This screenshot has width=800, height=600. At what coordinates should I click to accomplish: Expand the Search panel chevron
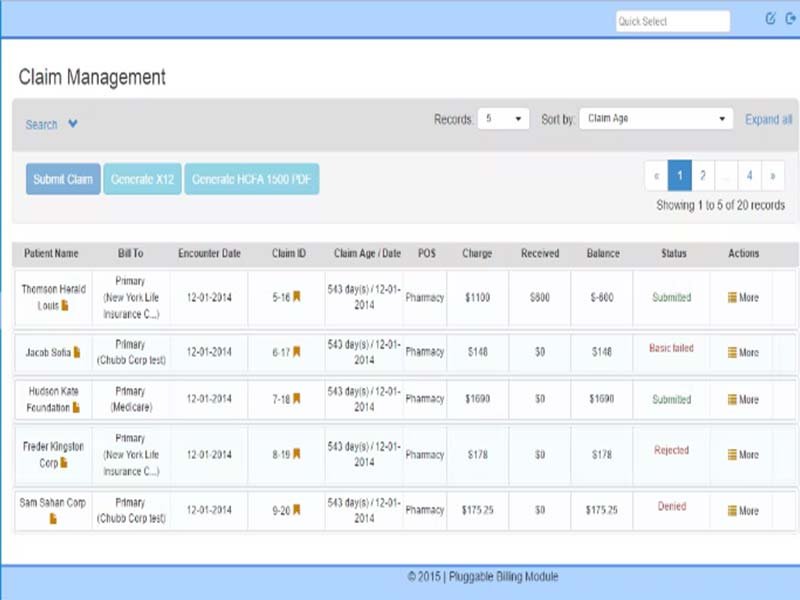pos(70,125)
